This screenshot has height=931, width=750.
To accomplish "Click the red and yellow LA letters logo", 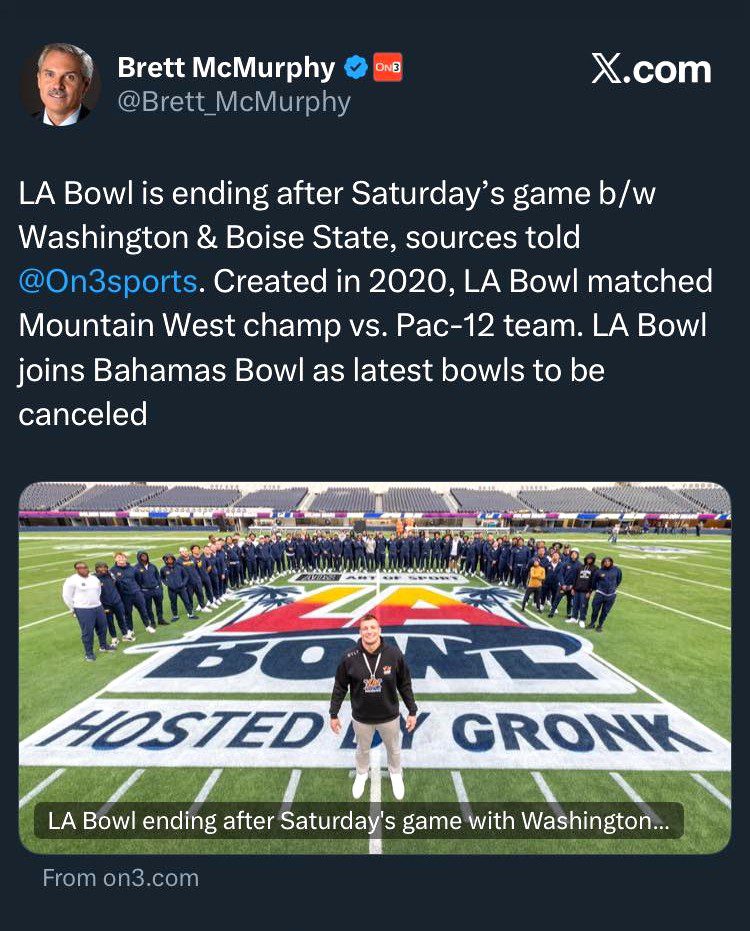I will [x=374, y=610].
